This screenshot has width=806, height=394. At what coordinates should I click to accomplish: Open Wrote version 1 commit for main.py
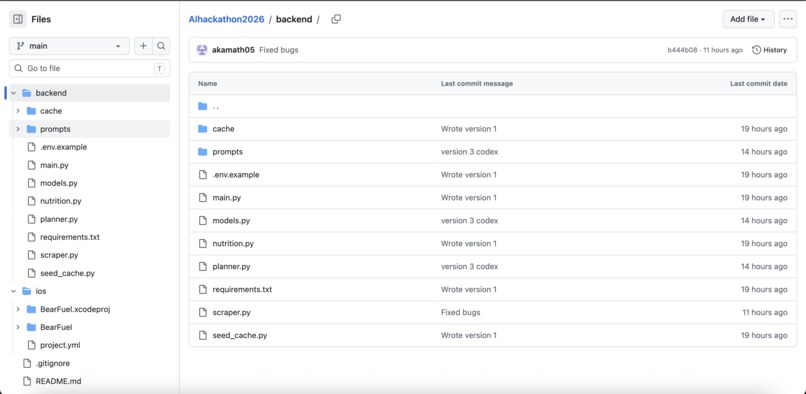click(469, 198)
